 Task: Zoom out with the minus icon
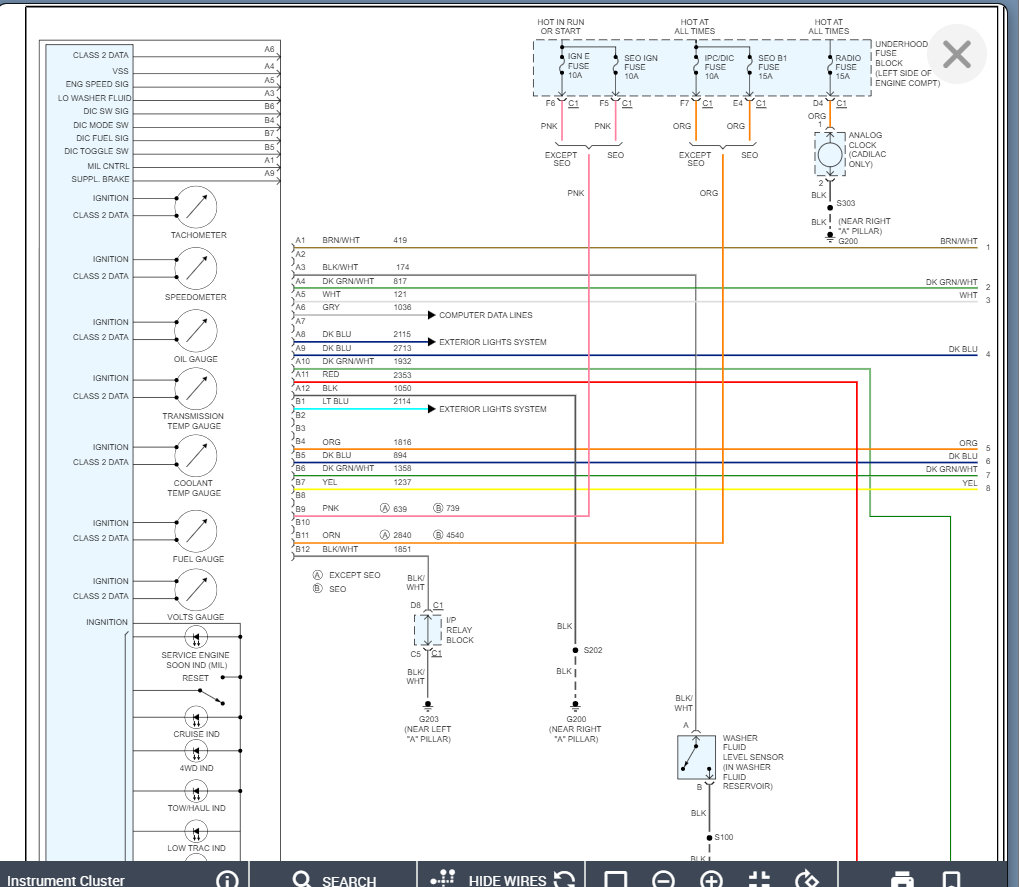pos(663,880)
